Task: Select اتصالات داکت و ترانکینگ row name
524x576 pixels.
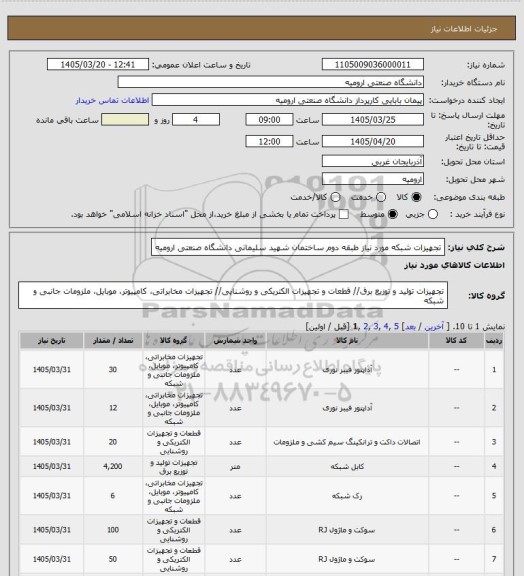Action: (347, 442)
